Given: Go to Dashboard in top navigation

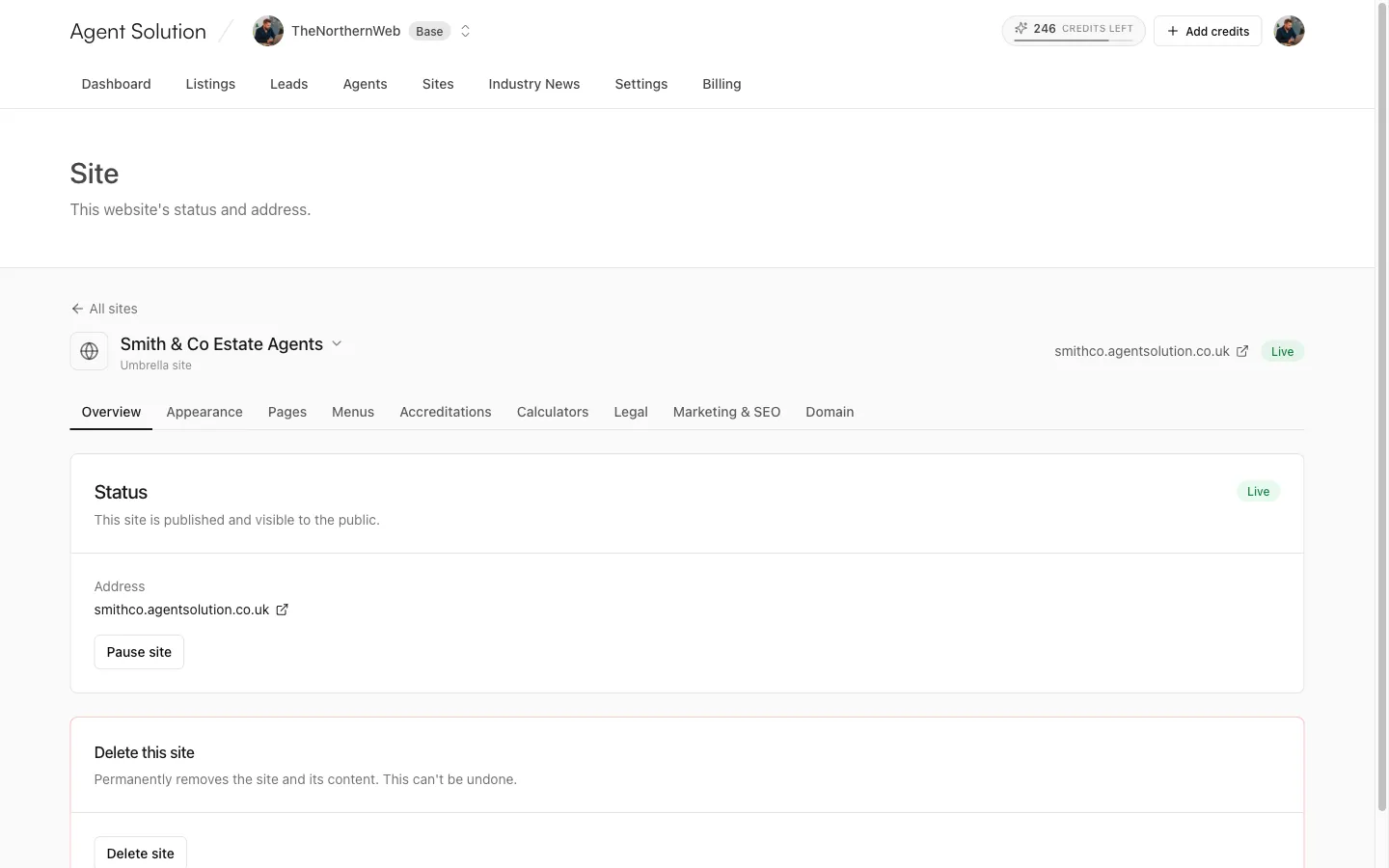Looking at the screenshot, I should 117,84.
